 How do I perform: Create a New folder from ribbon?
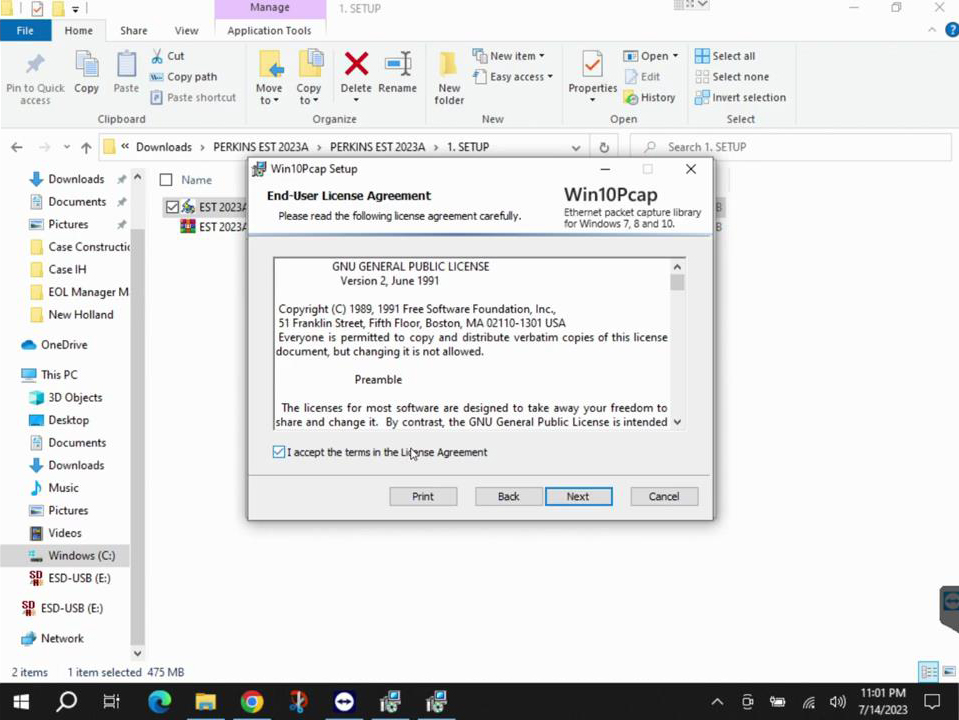(x=449, y=78)
